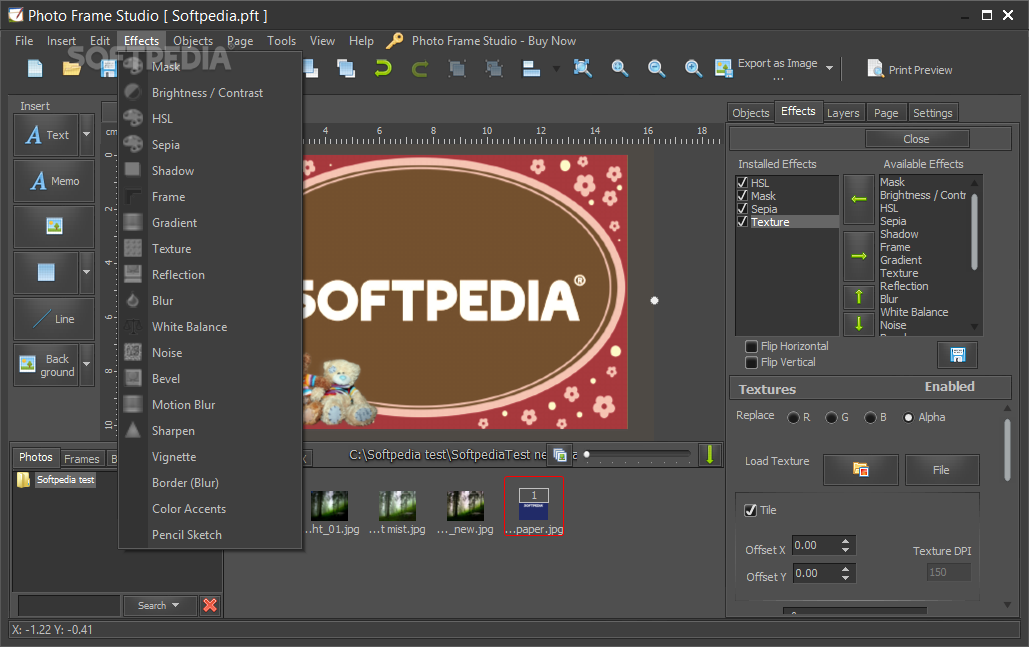Remove effect with right green arrow
The width and height of the screenshot is (1029, 647).
coord(858,256)
